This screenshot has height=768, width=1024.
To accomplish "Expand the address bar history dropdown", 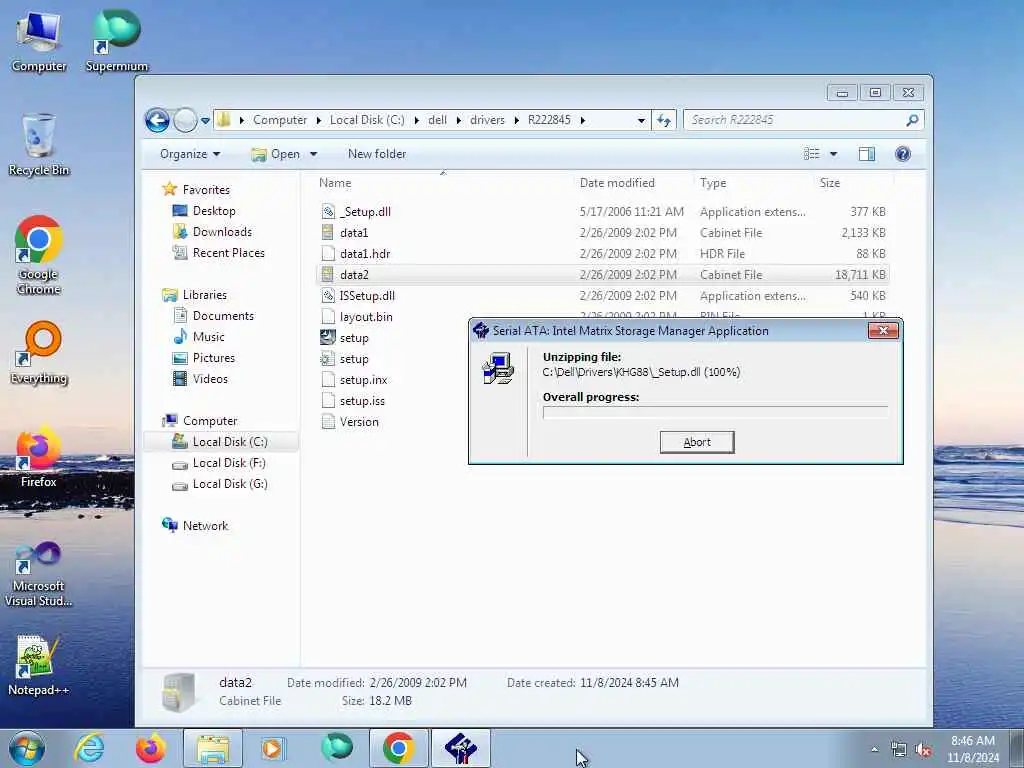I will tap(641, 120).
